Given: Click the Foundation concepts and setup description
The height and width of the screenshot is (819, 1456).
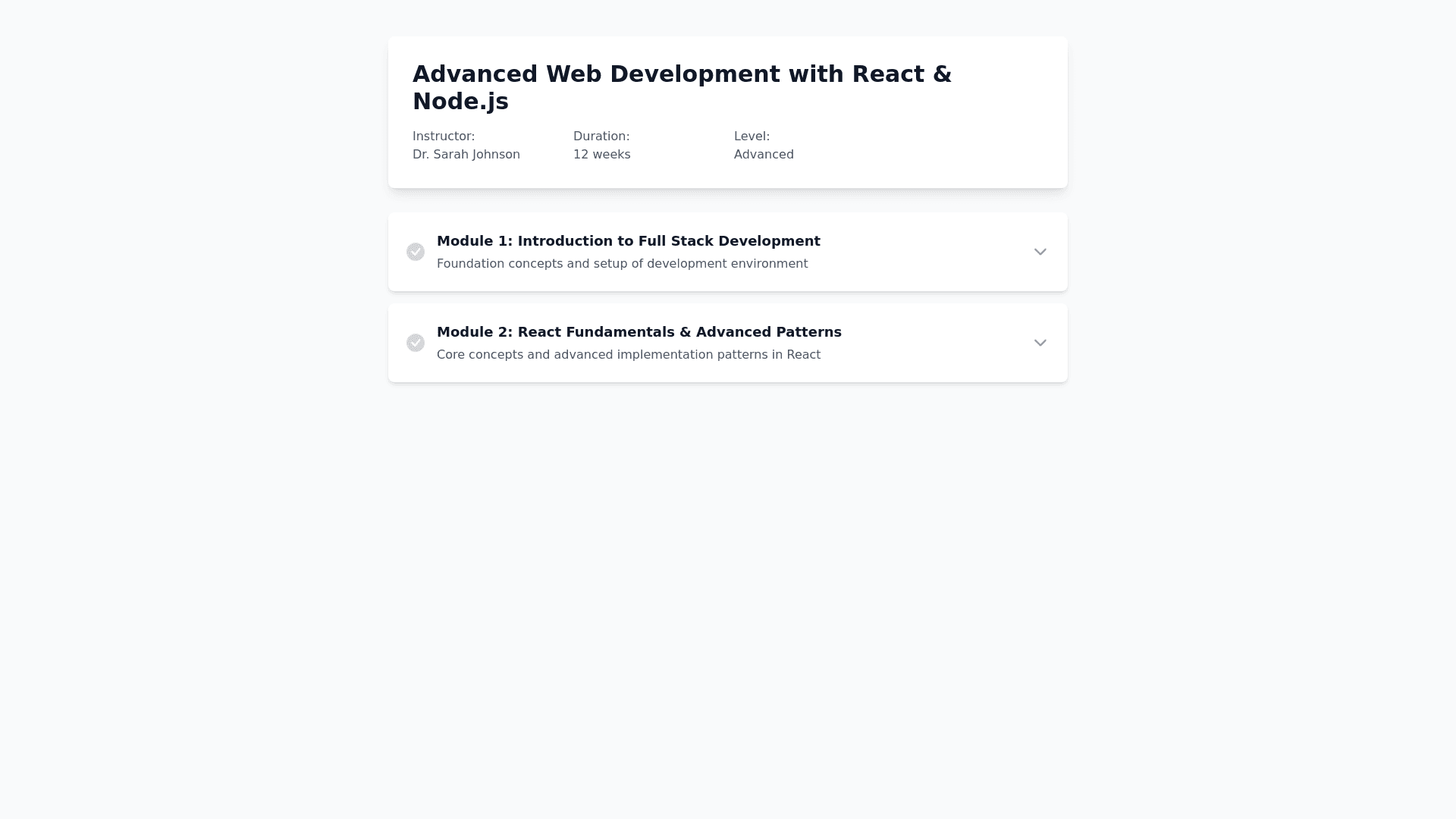Looking at the screenshot, I should (x=622, y=264).
